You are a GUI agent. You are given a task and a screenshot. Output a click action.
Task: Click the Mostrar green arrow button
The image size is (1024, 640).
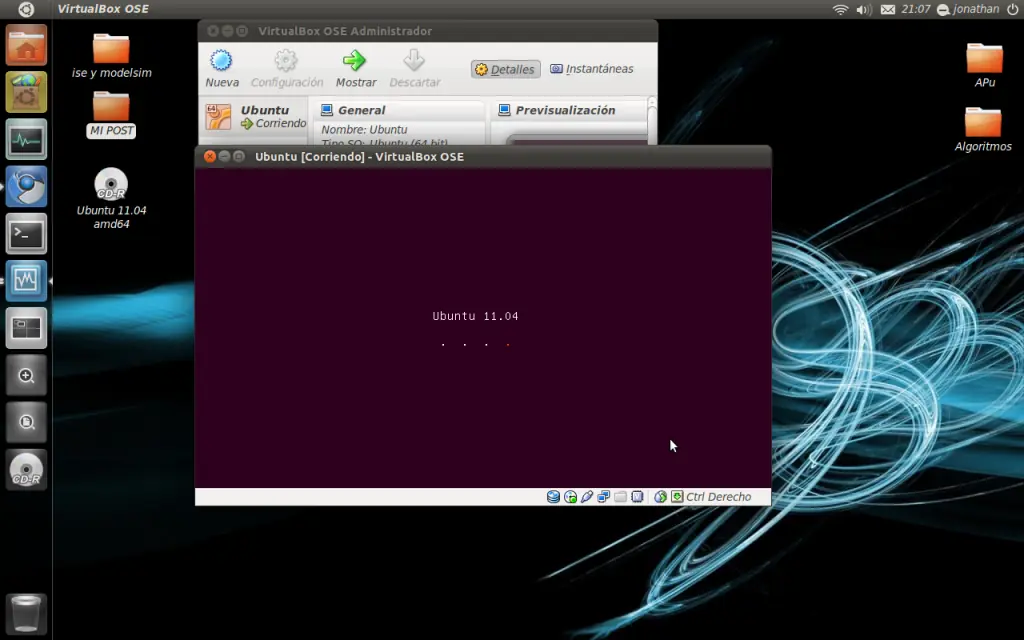pos(356,69)
